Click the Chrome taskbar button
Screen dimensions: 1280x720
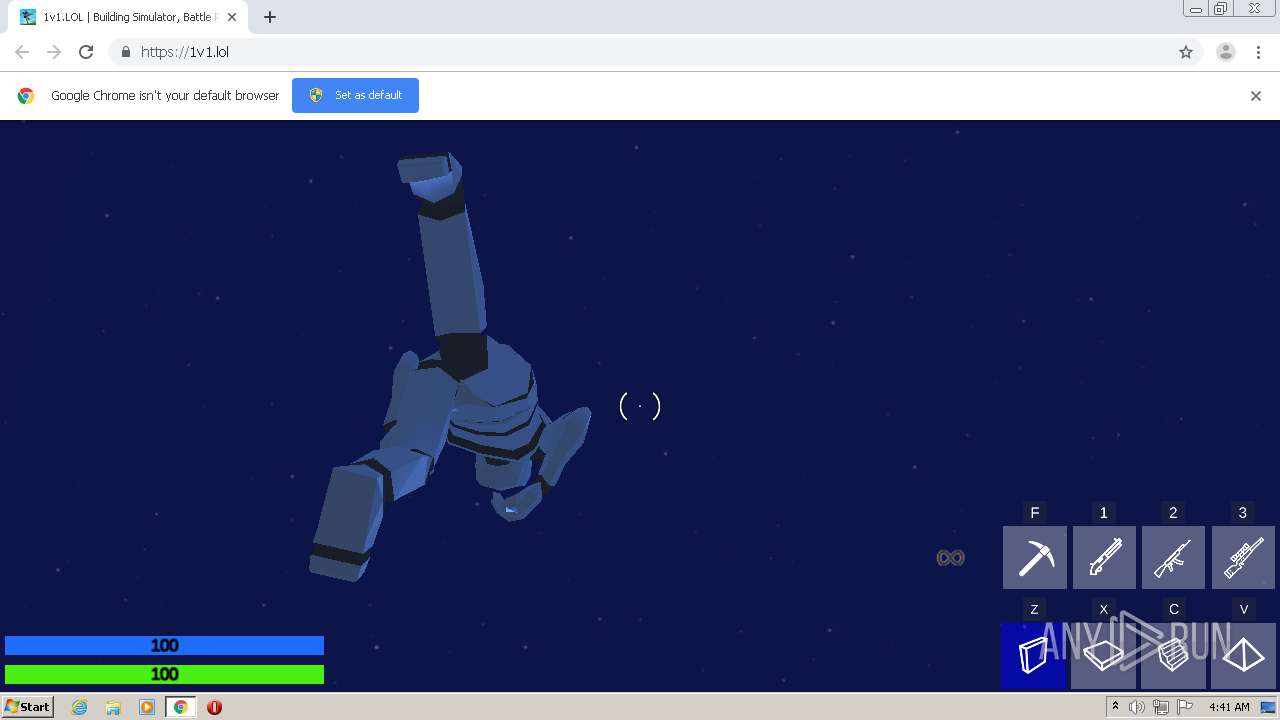(180, 707)
